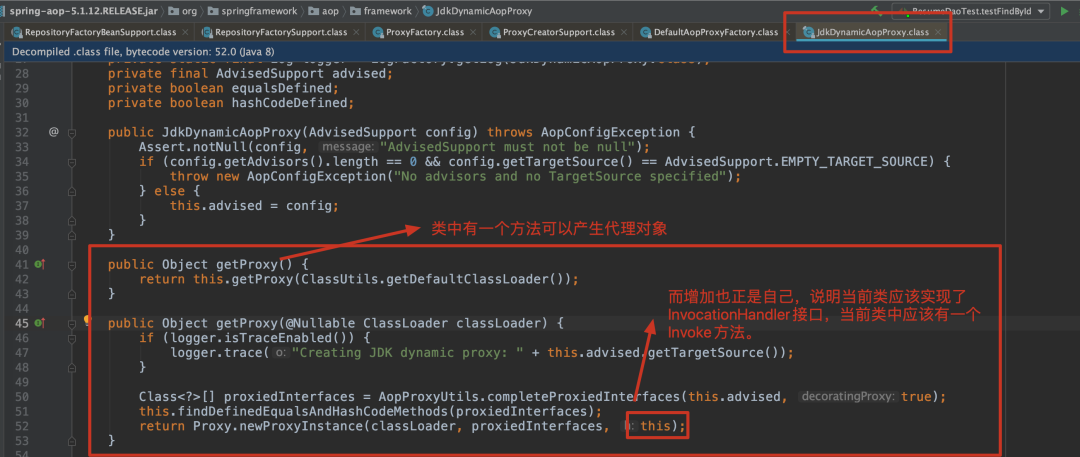1080x457 pixels.
Task: Click the fold end marker on line 43
Action: coord(72,294)
